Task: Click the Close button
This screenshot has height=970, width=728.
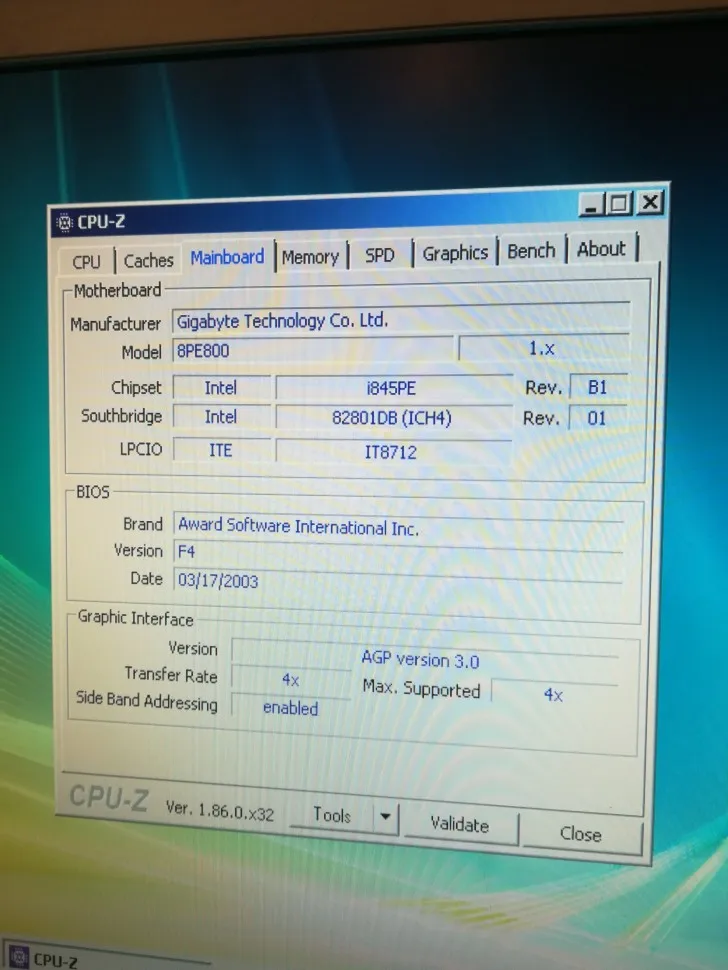Action: pos(581,834)
